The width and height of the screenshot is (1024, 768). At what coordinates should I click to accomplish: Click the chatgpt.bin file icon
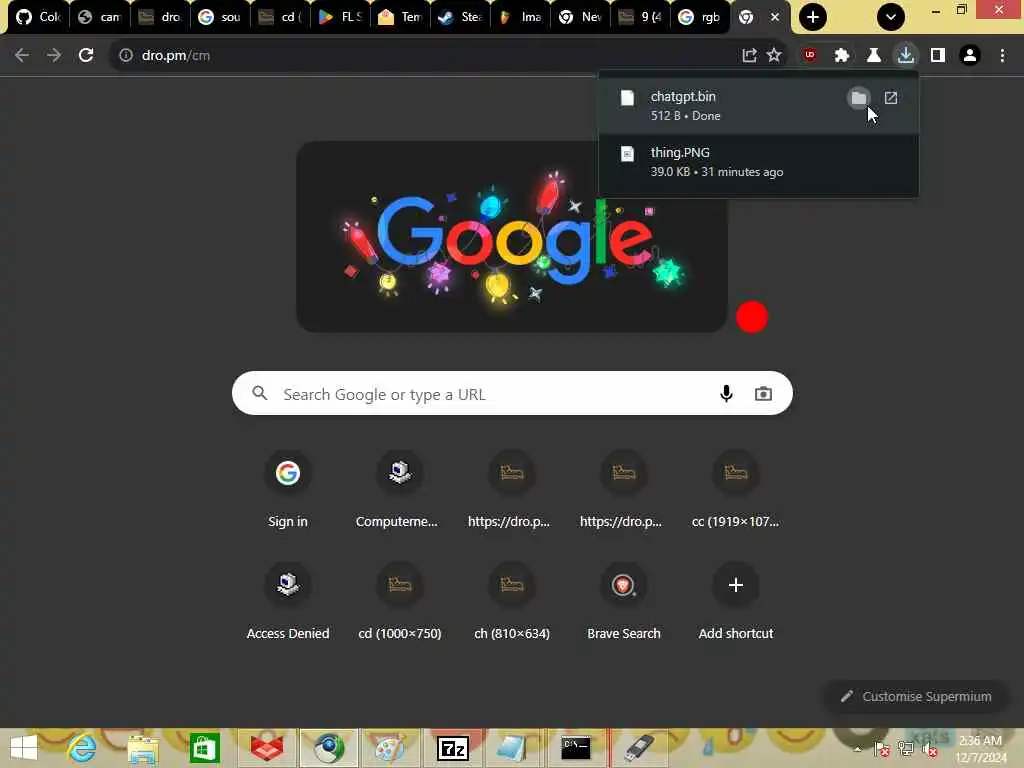tap(627, 98)
